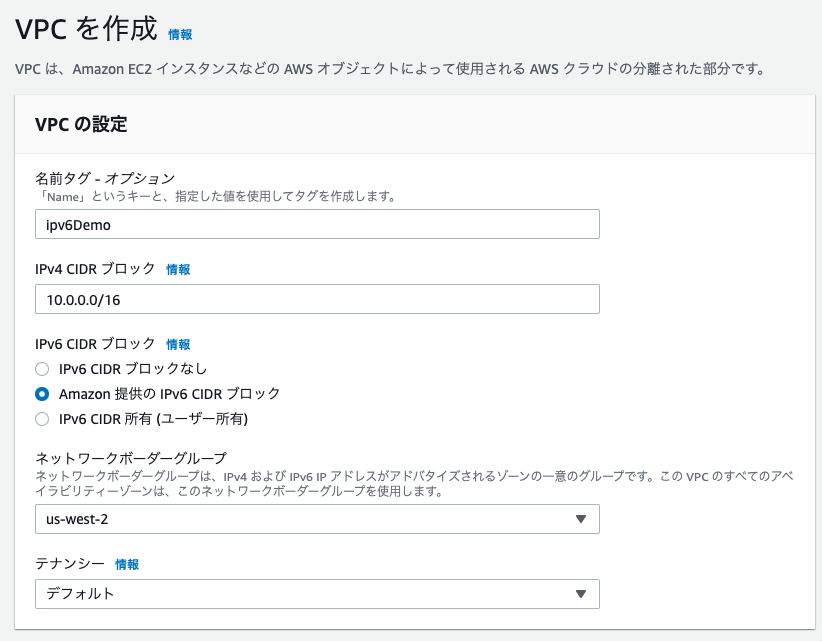Expand the テナンシー デフォルト dropdown

click(x=317, y=594)
